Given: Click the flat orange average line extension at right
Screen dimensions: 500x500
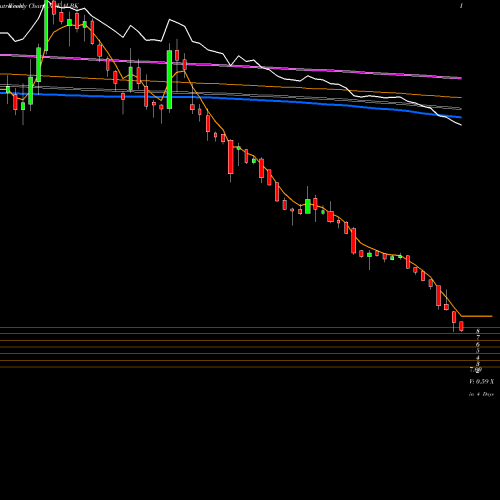Looking at the screenshot, I should 477,316.
